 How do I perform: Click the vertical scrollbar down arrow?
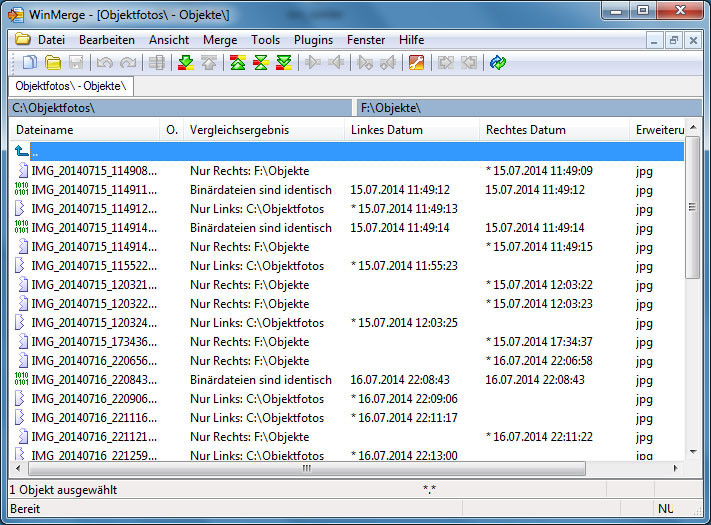pos(693,451)
